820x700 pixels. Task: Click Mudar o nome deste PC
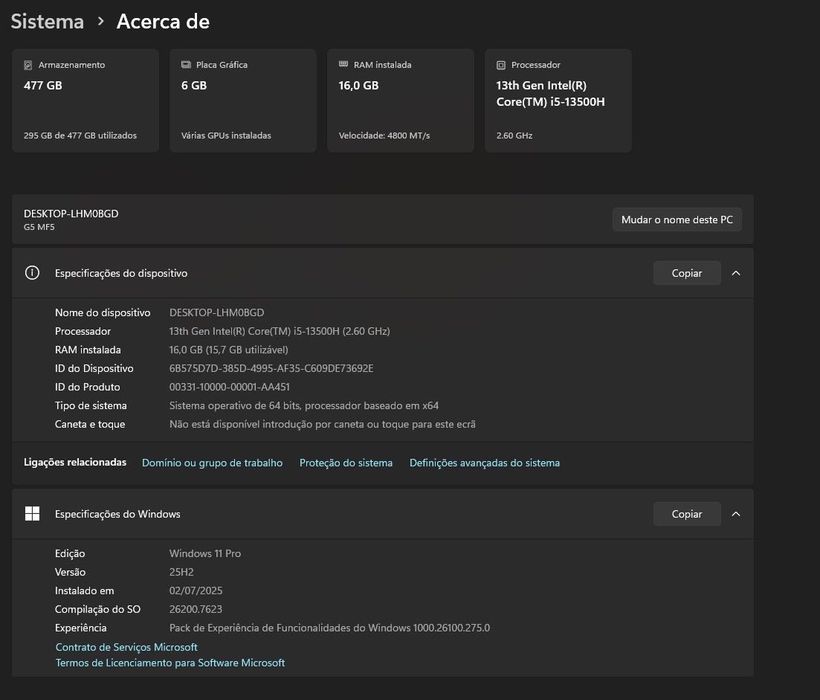pyautogui.click(x=677, y=220)
